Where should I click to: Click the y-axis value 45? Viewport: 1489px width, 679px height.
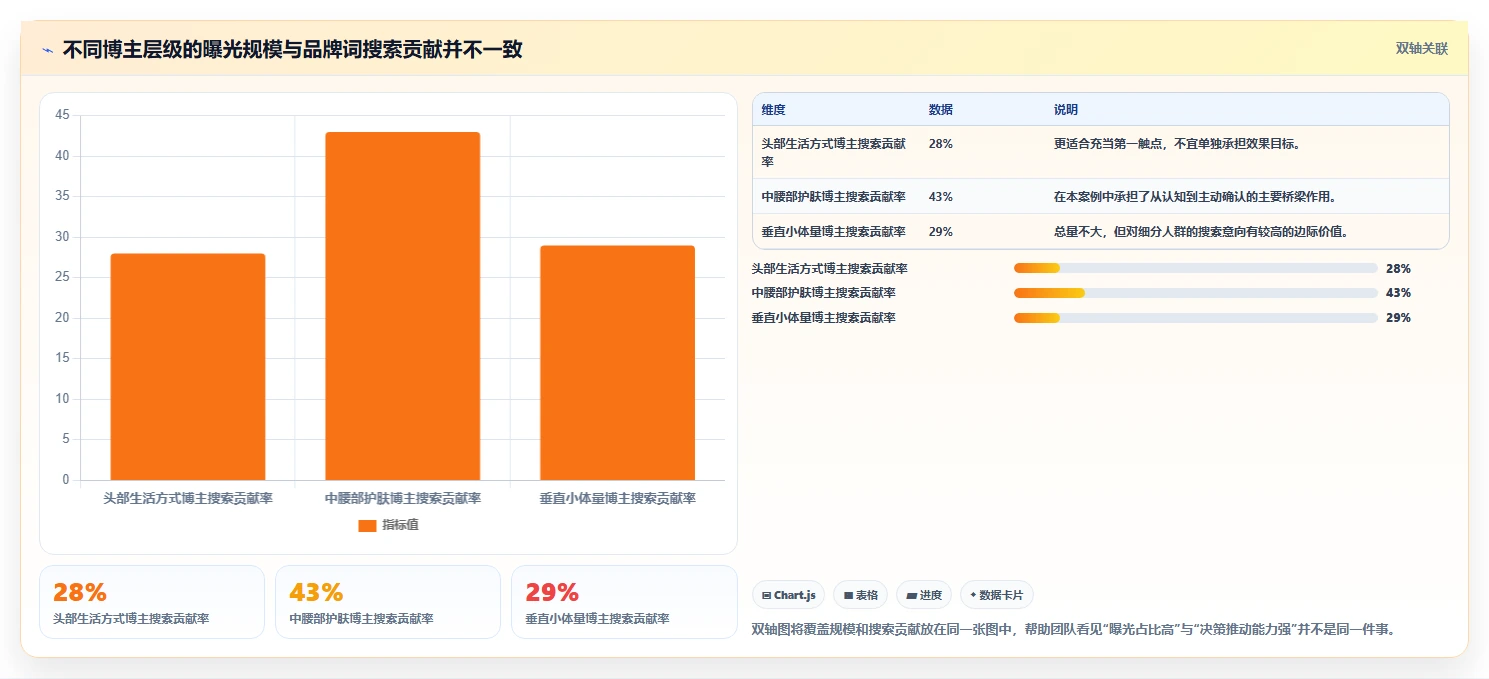pos(62,115)
